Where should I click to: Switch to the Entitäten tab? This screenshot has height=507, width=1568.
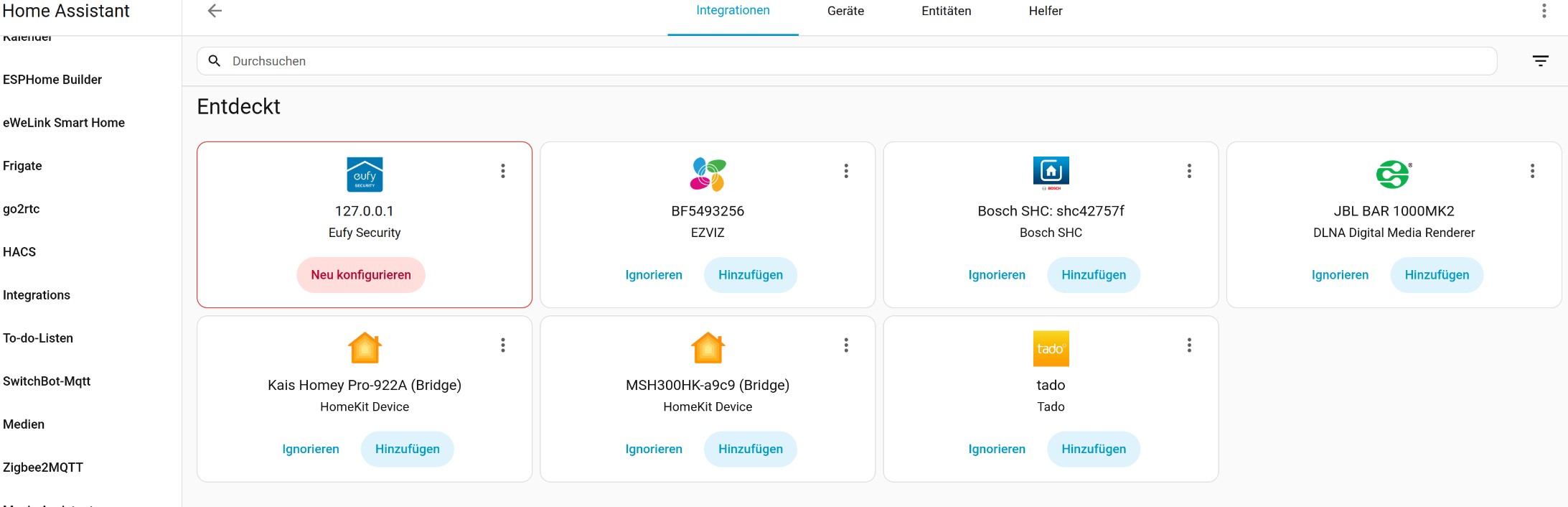pos(946,11)
